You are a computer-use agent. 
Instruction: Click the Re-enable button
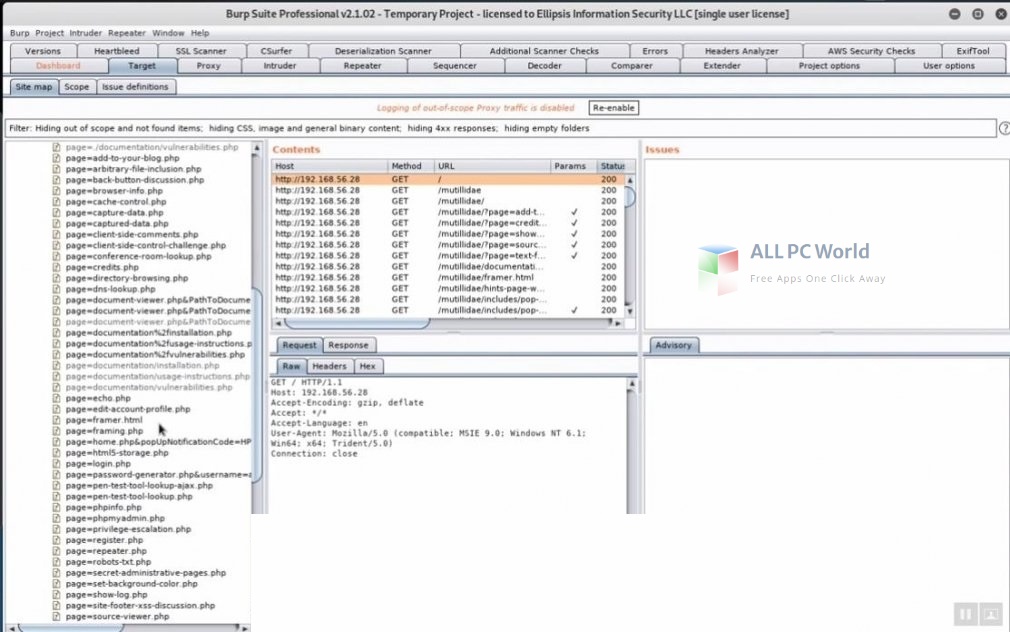614,108
